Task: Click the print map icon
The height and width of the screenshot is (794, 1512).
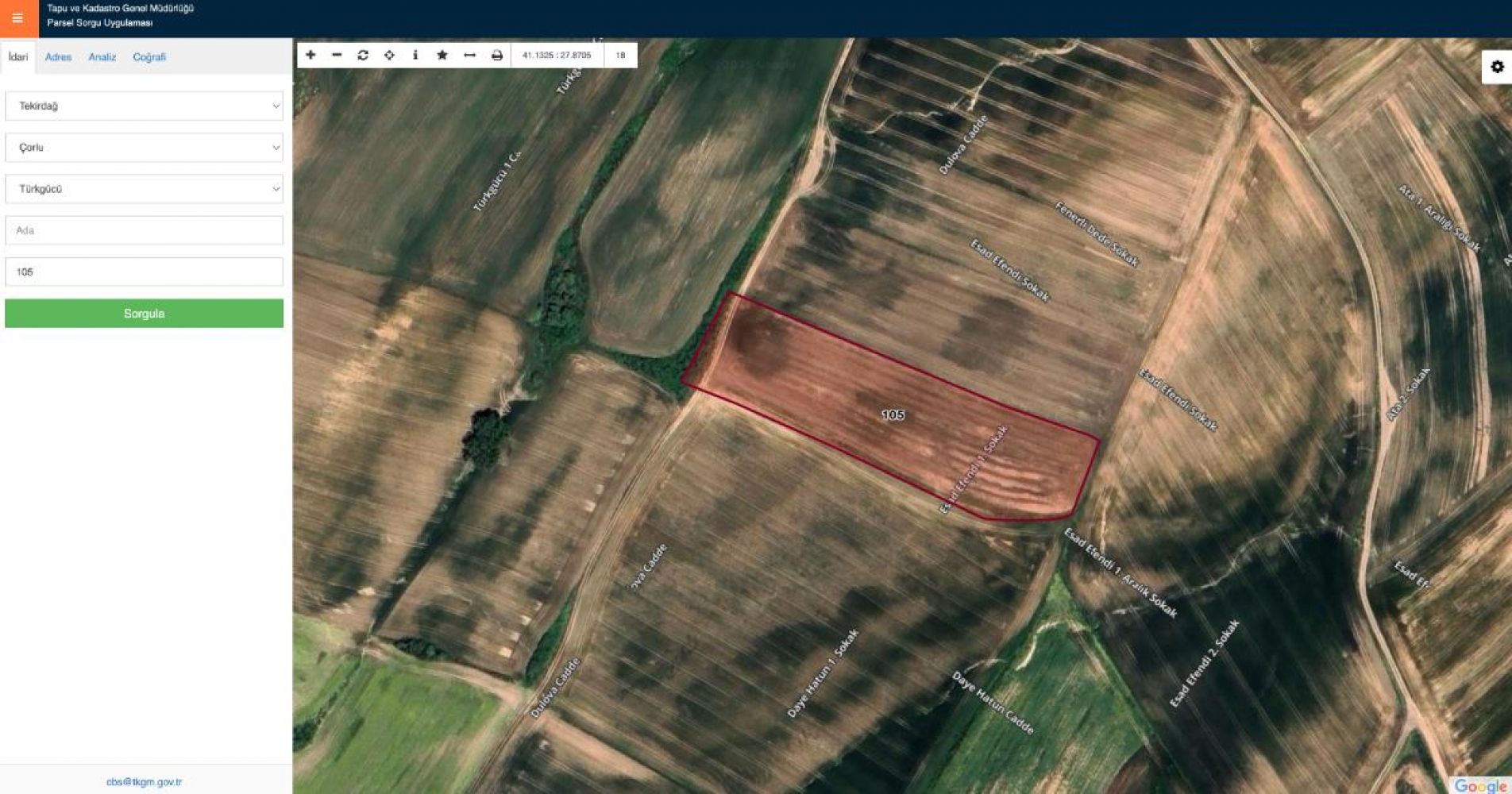Action: click(x=497, y=55)
